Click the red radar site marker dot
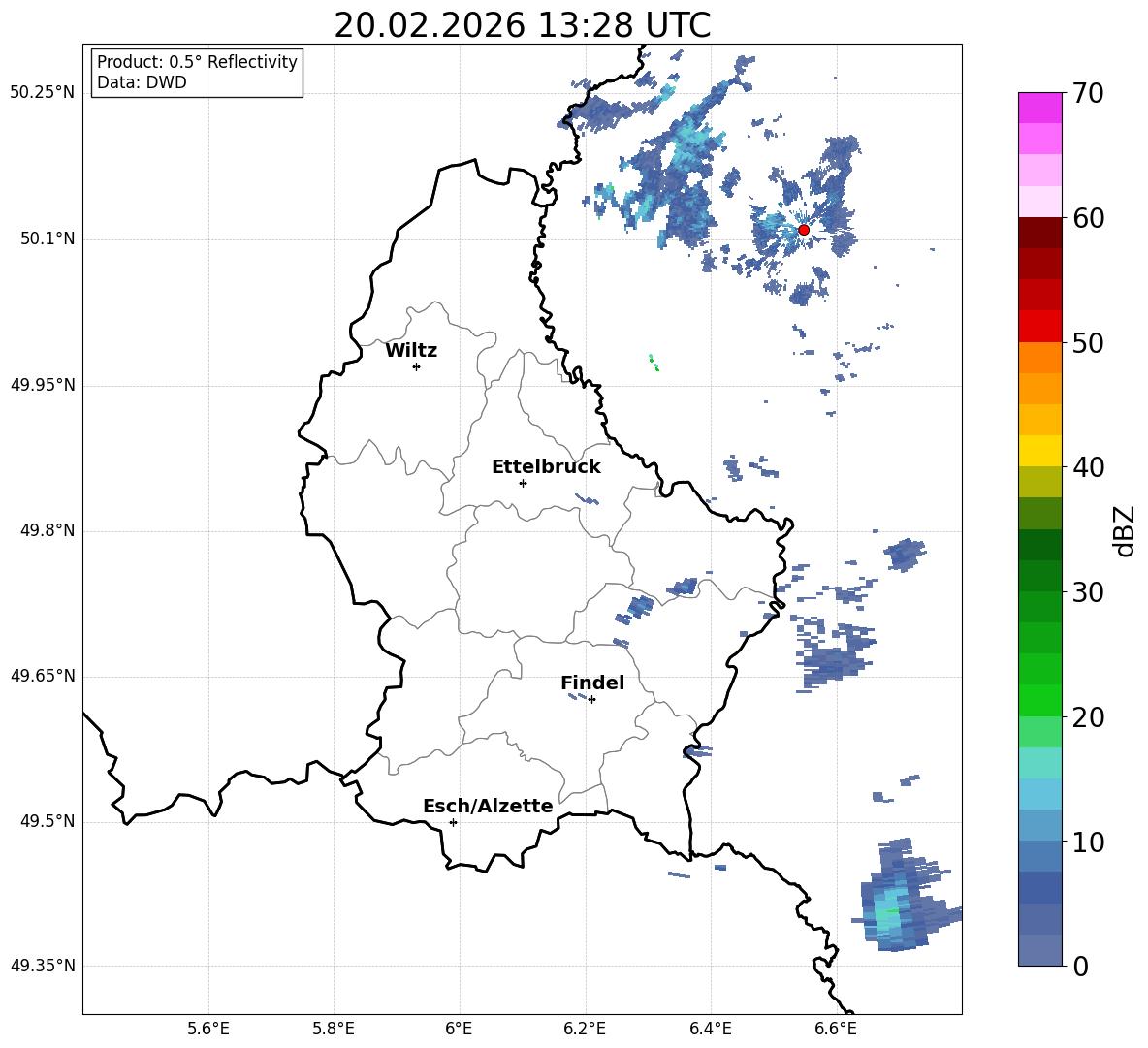This screenshot has width=1148, height=1048. pyautogui.click(x=804, y=230)
